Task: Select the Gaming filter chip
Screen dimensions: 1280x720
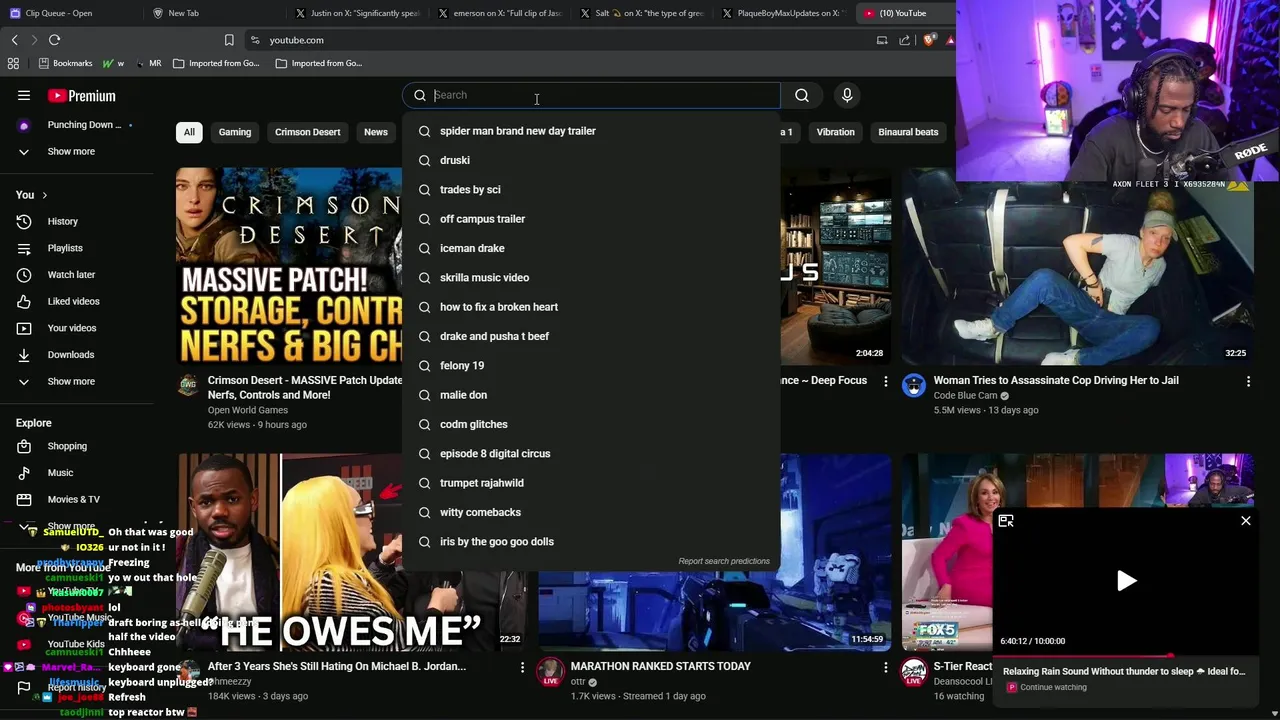Action: 235,132
